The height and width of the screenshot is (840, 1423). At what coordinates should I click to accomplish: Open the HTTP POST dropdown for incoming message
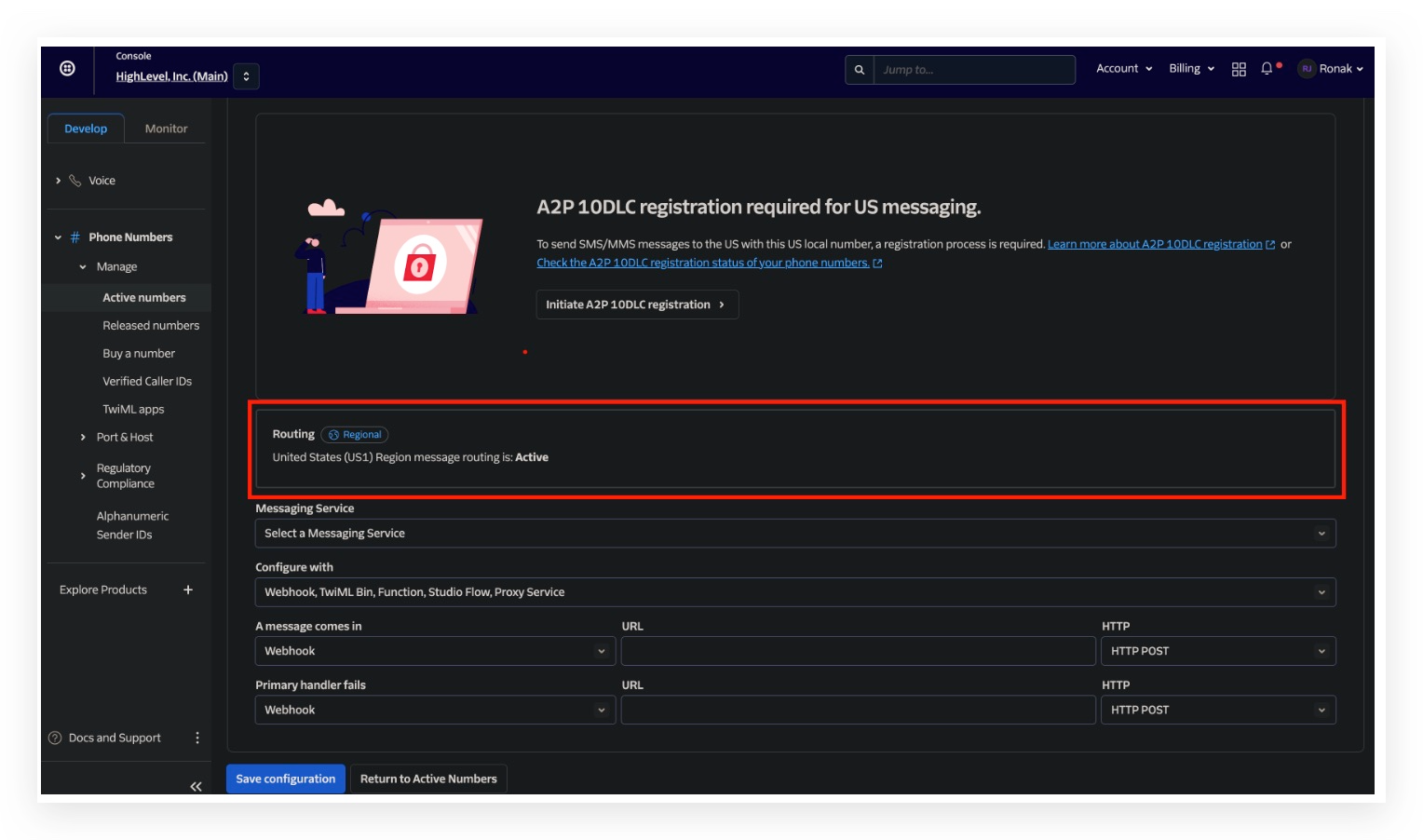point(1218,651)
